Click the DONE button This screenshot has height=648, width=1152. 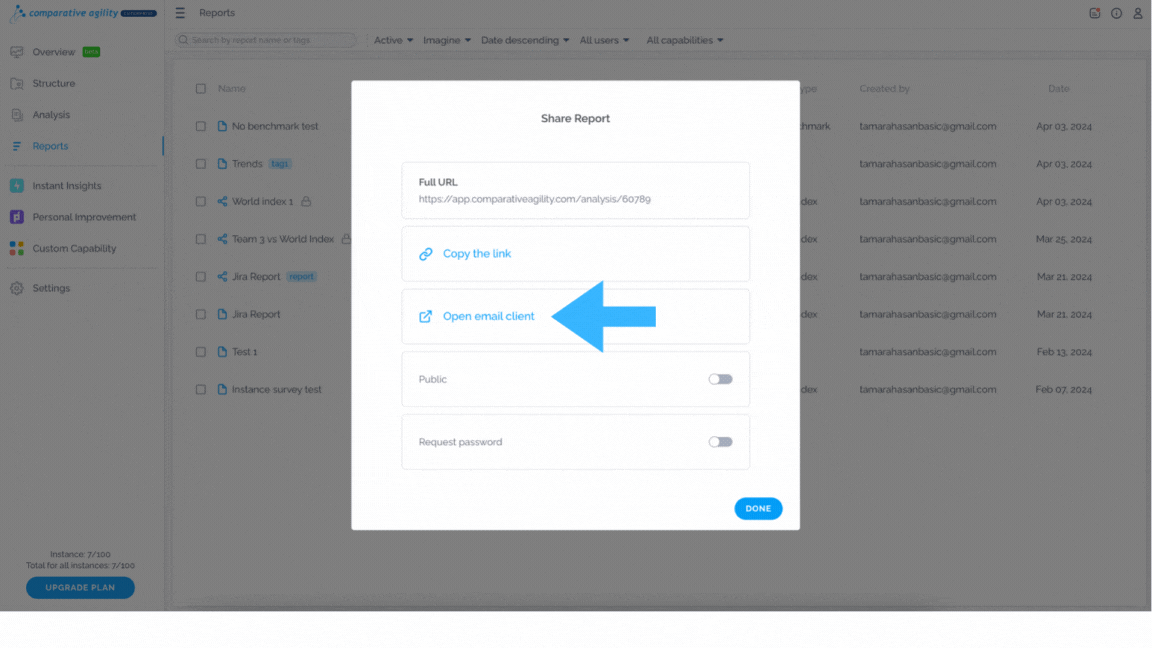[758, 508]
